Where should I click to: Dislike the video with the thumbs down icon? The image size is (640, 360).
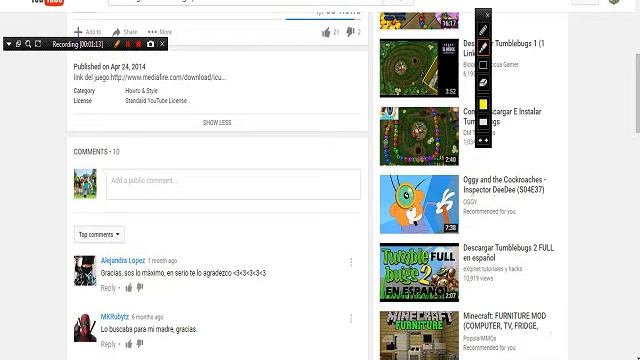coord(350,32)
